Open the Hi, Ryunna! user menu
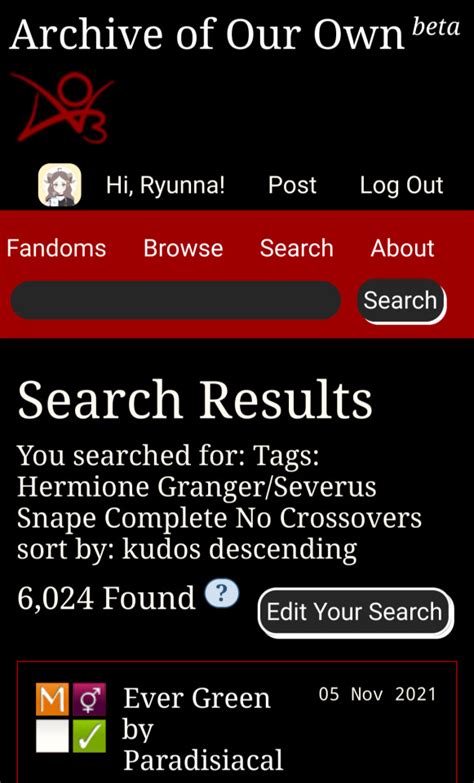The image size is (474, 783). [x=165, y=185]
